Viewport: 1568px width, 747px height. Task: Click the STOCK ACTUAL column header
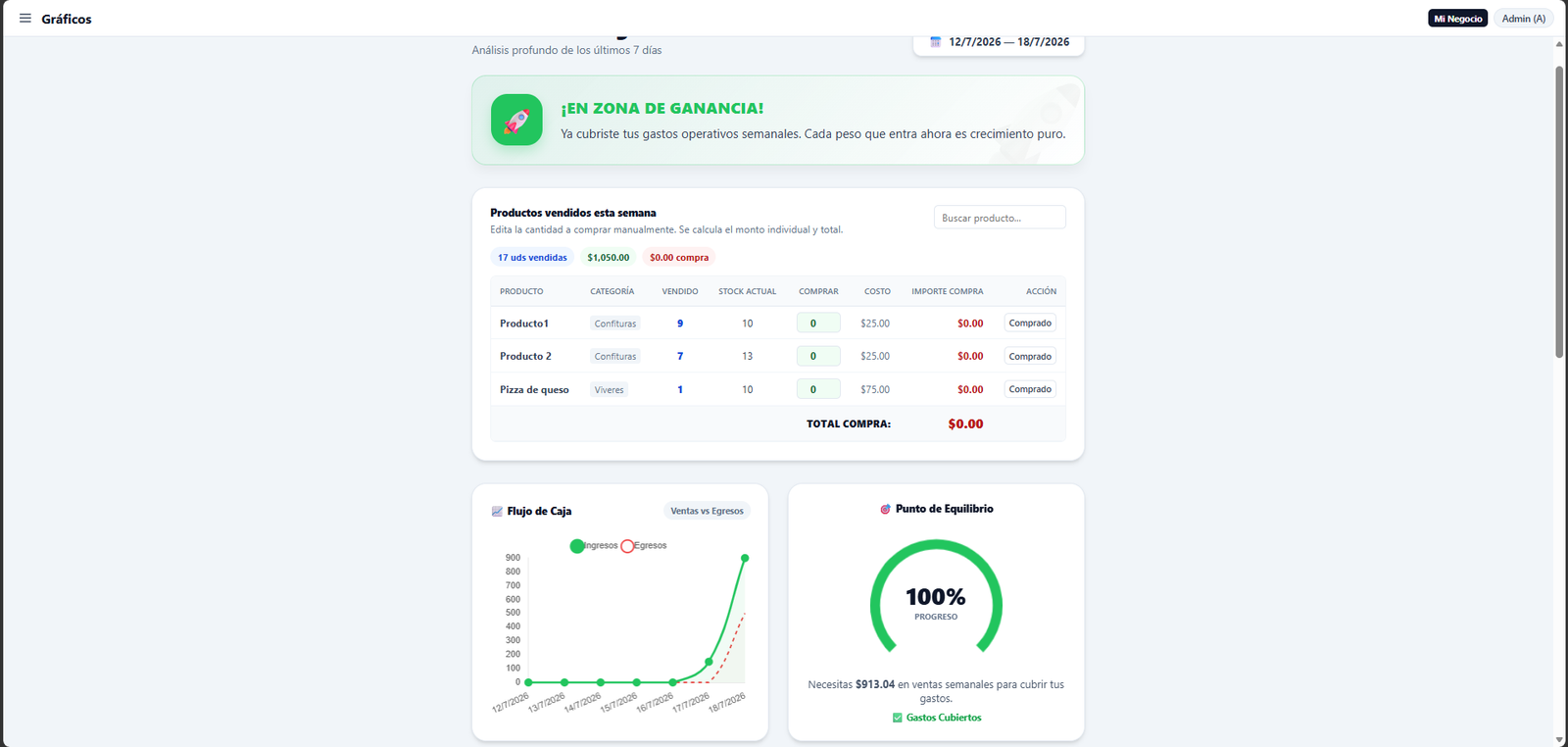[747, 291]
